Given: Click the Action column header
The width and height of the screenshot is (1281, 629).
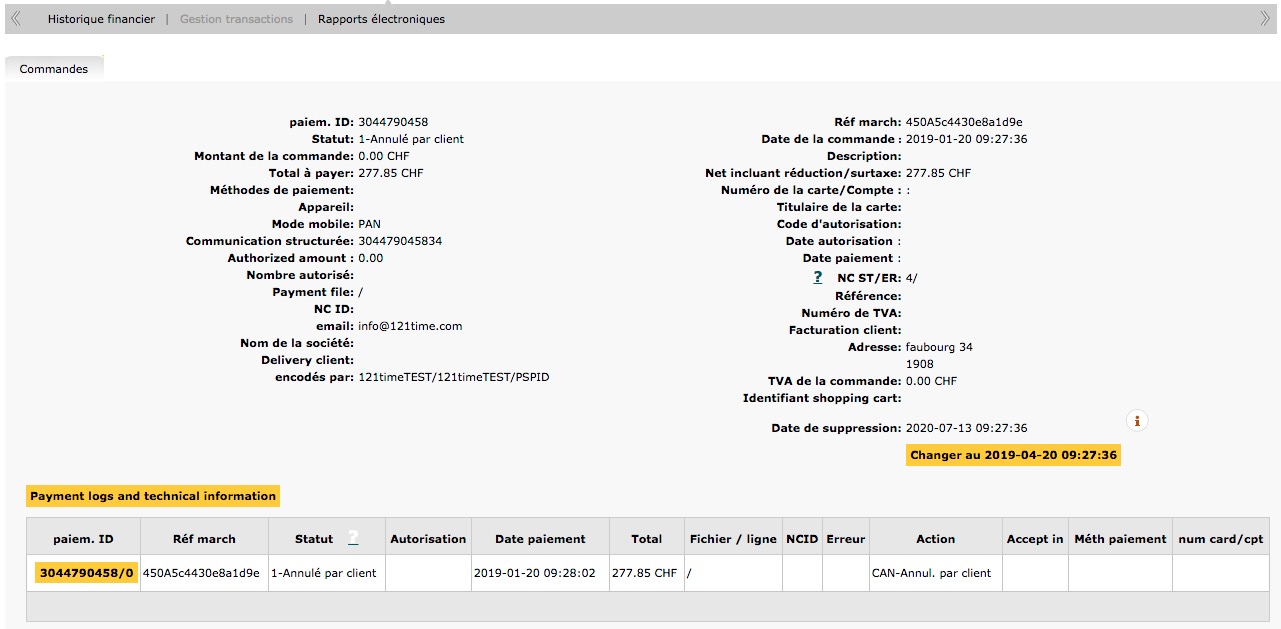Looking at the screenshot, I should 935,539.
